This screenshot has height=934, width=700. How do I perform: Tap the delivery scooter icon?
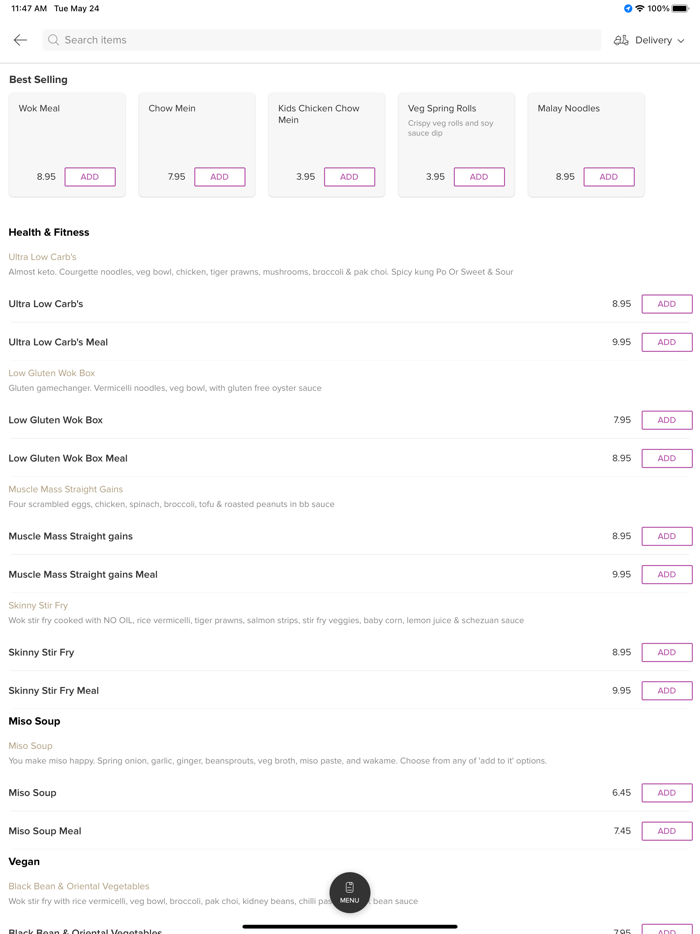pos(621,40)
